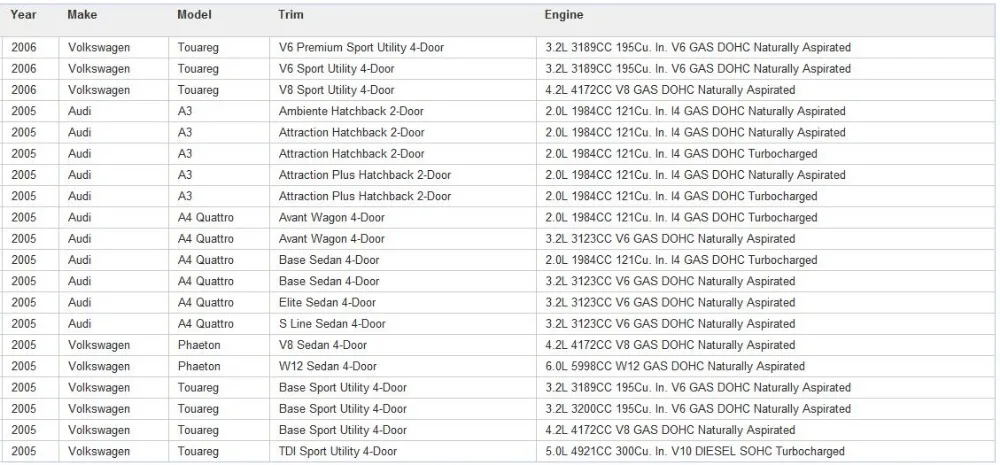Select the Ambiente Hatchback 2-Door trim cell
This screenshot has width=1000, height=465.
click(x=403, y=112)
